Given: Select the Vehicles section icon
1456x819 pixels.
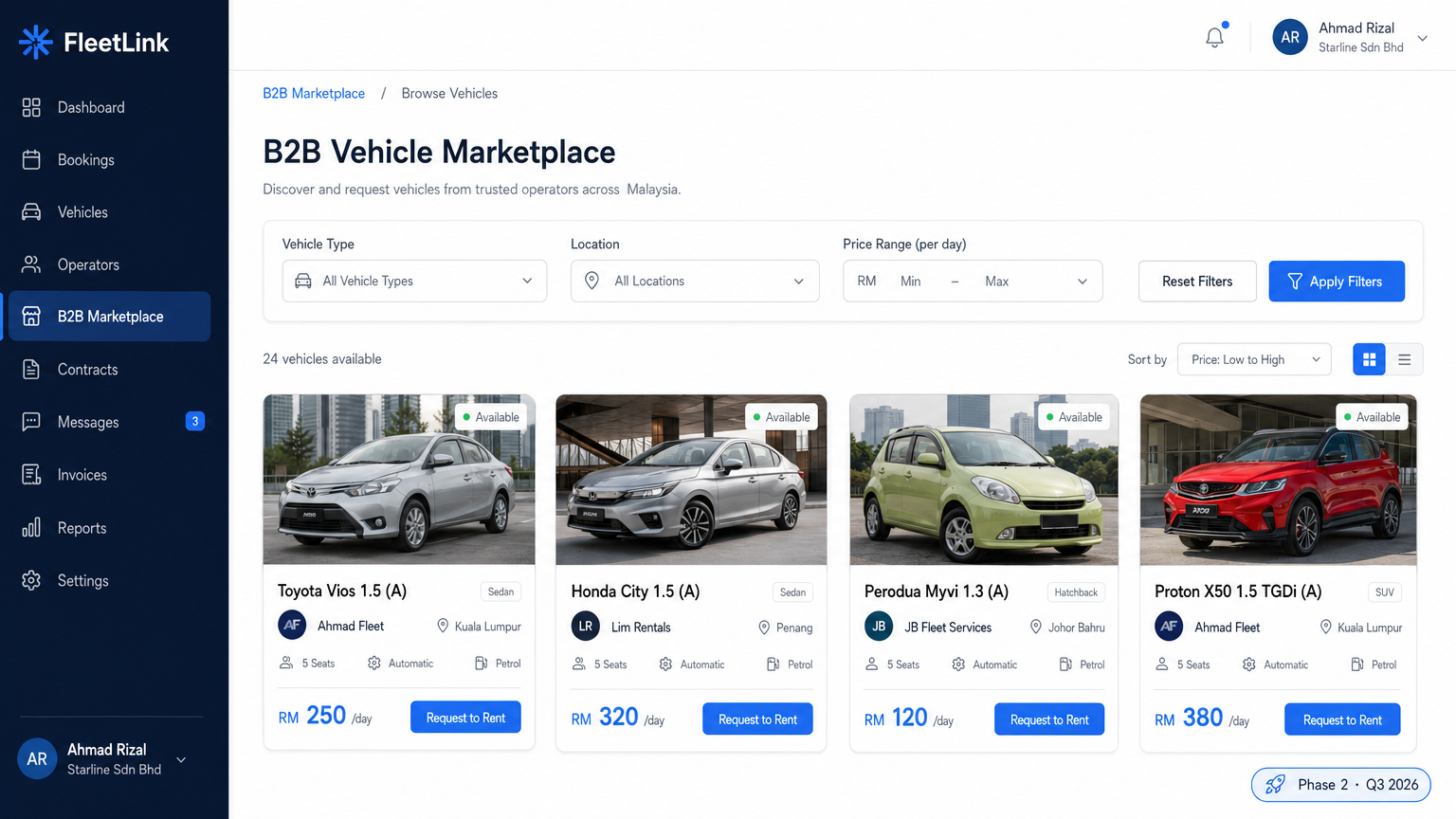Looking at the screenshot, I should pos(29,211).
